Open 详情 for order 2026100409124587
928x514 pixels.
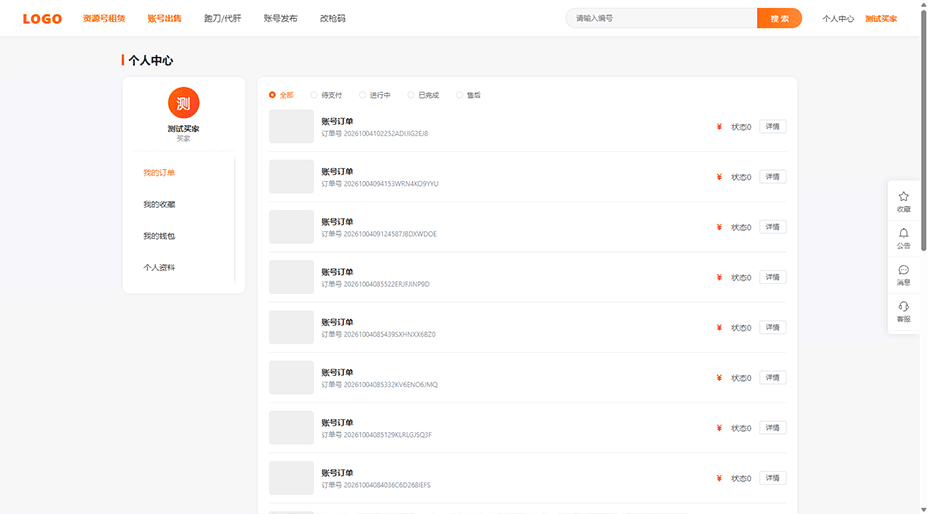(773, 227)
